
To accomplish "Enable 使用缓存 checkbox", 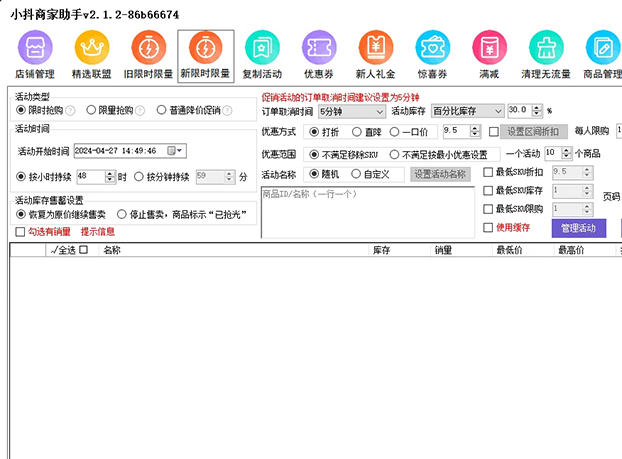I will (x=488, y=227).
